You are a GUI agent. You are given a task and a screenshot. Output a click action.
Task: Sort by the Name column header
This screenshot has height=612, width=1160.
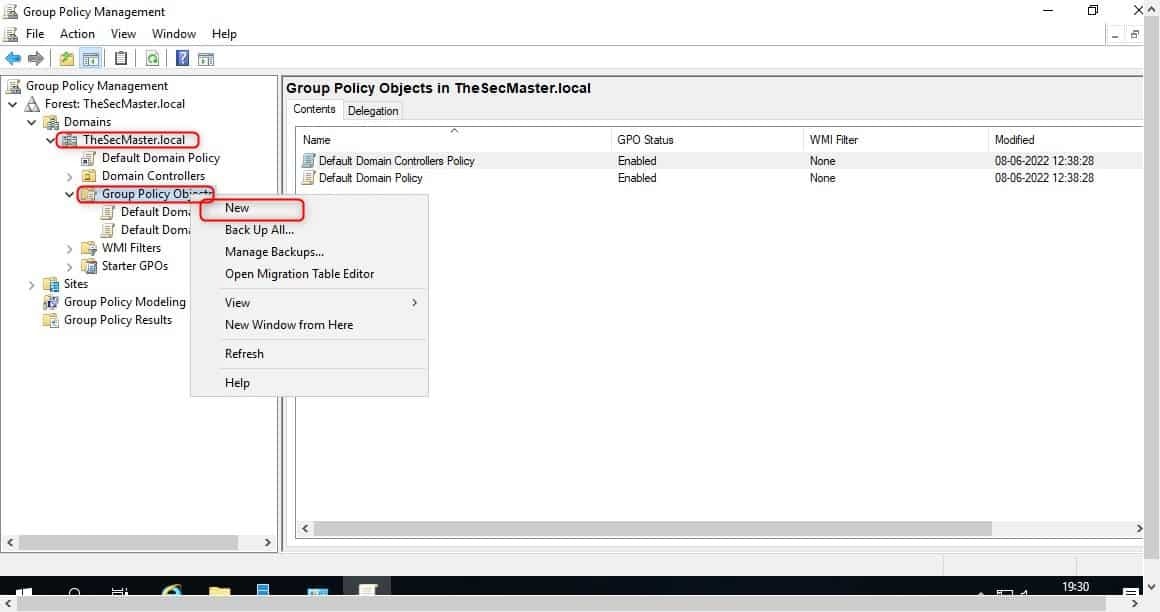(454, 140)
